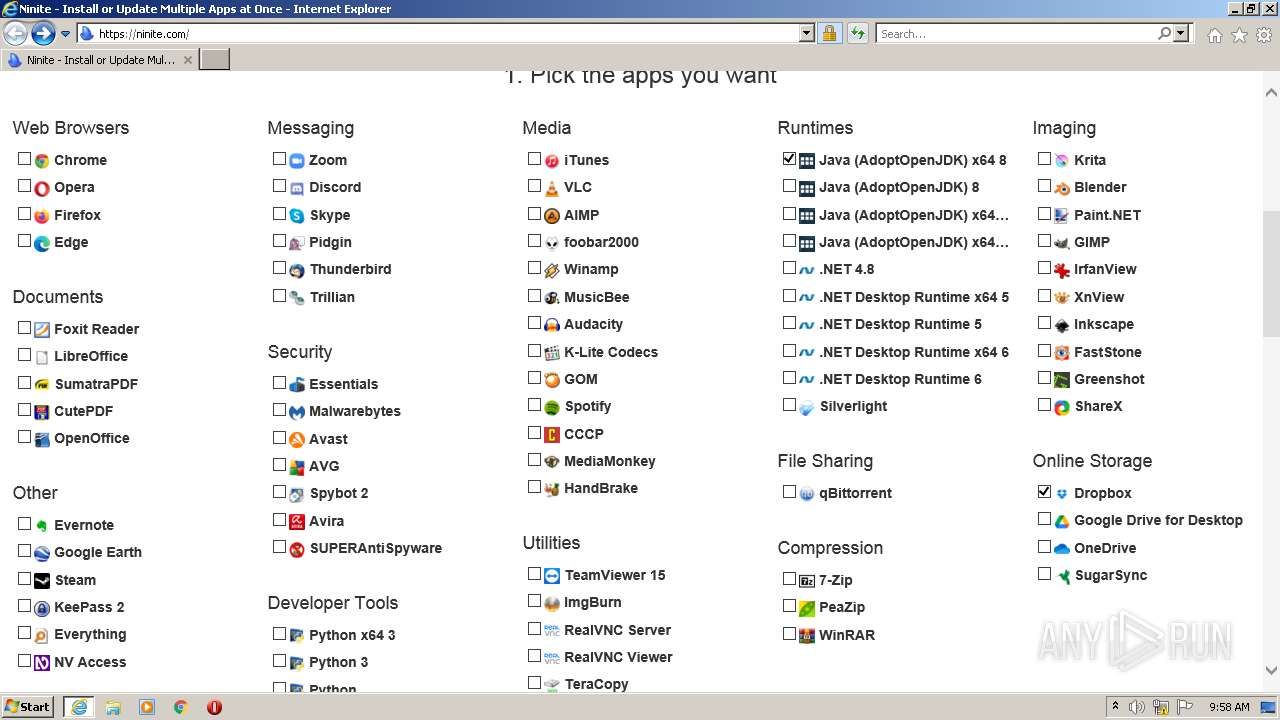Viewport: 1280px width, 720px height.
Task: Click the Foxit Reader icon
Action: pyautogui.click(x=42, y=330)
